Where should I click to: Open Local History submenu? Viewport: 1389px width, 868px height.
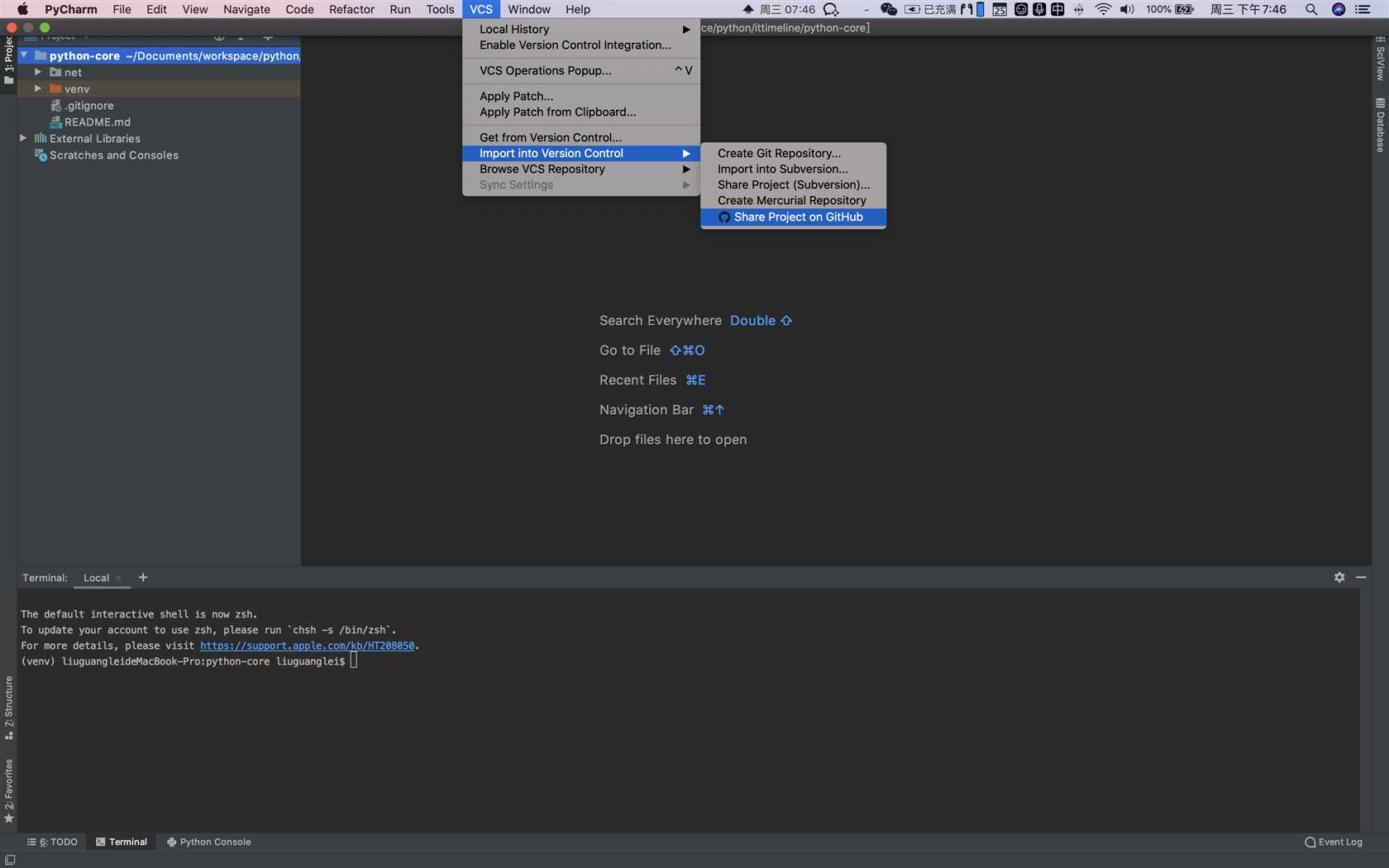point(581,29)
